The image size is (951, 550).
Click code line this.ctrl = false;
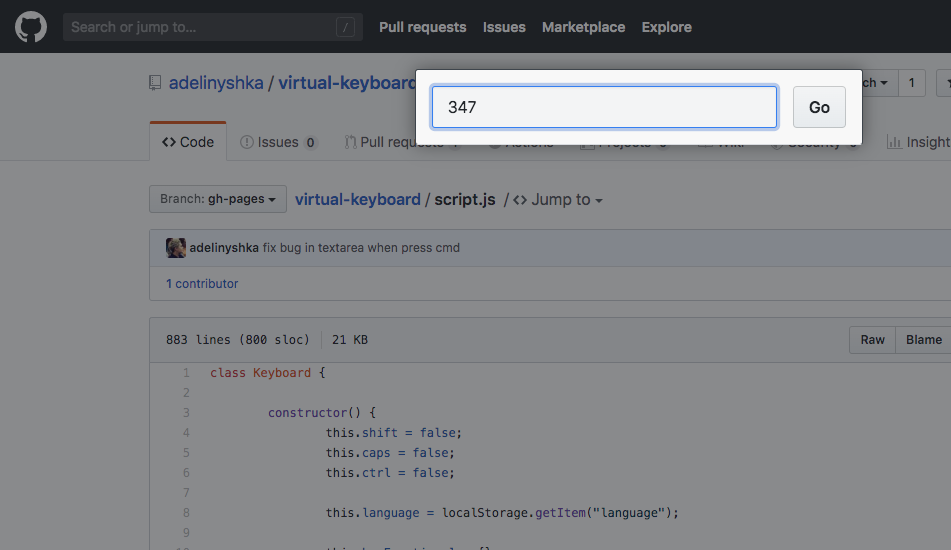click(x=390, y=473)
